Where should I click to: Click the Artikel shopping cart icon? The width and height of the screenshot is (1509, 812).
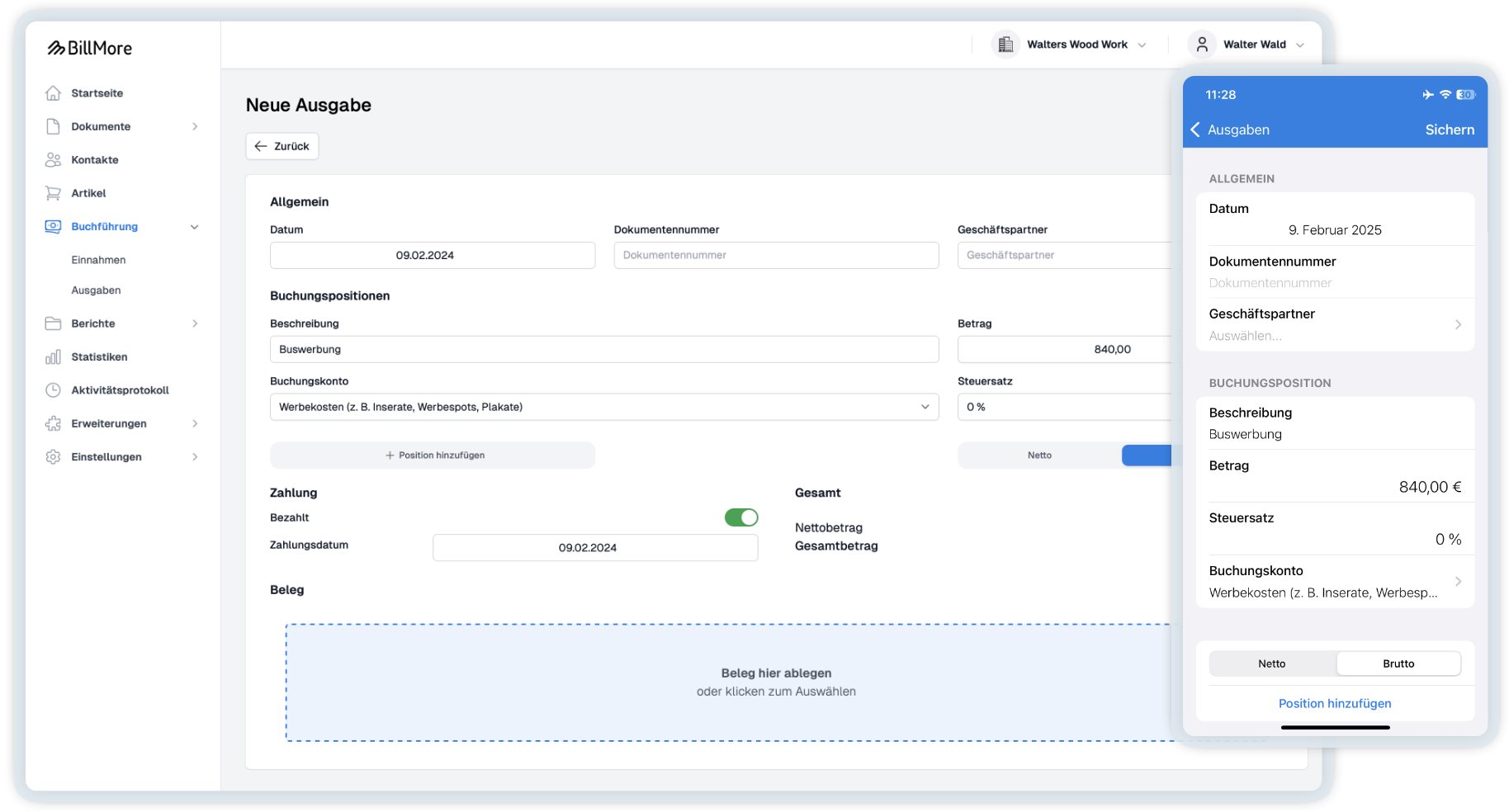[x=53, y=193]
